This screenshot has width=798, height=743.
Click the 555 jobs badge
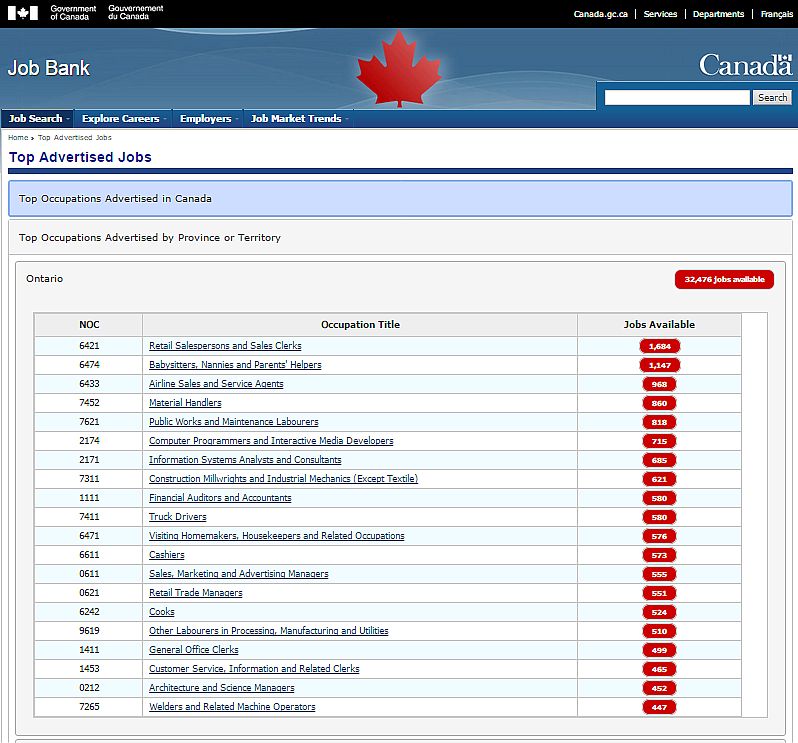660,575
